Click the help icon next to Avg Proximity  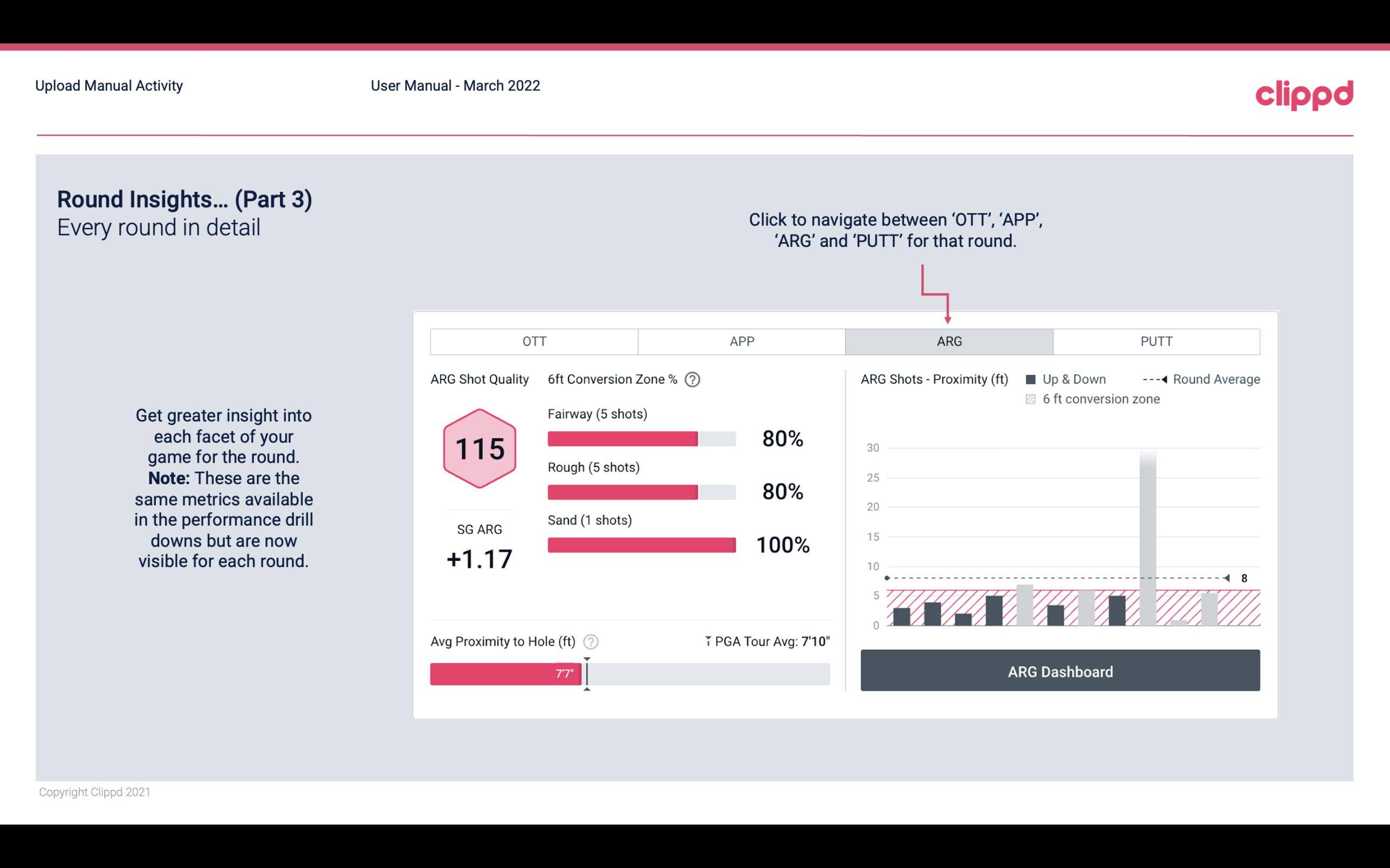coord(592,641)
